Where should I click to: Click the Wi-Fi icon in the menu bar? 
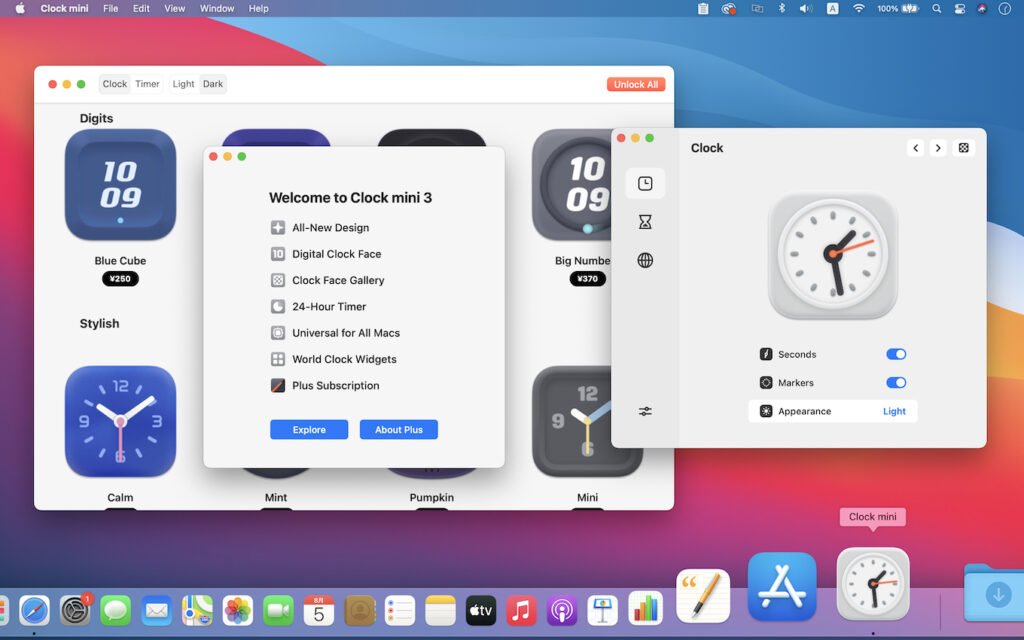[858, 8]
